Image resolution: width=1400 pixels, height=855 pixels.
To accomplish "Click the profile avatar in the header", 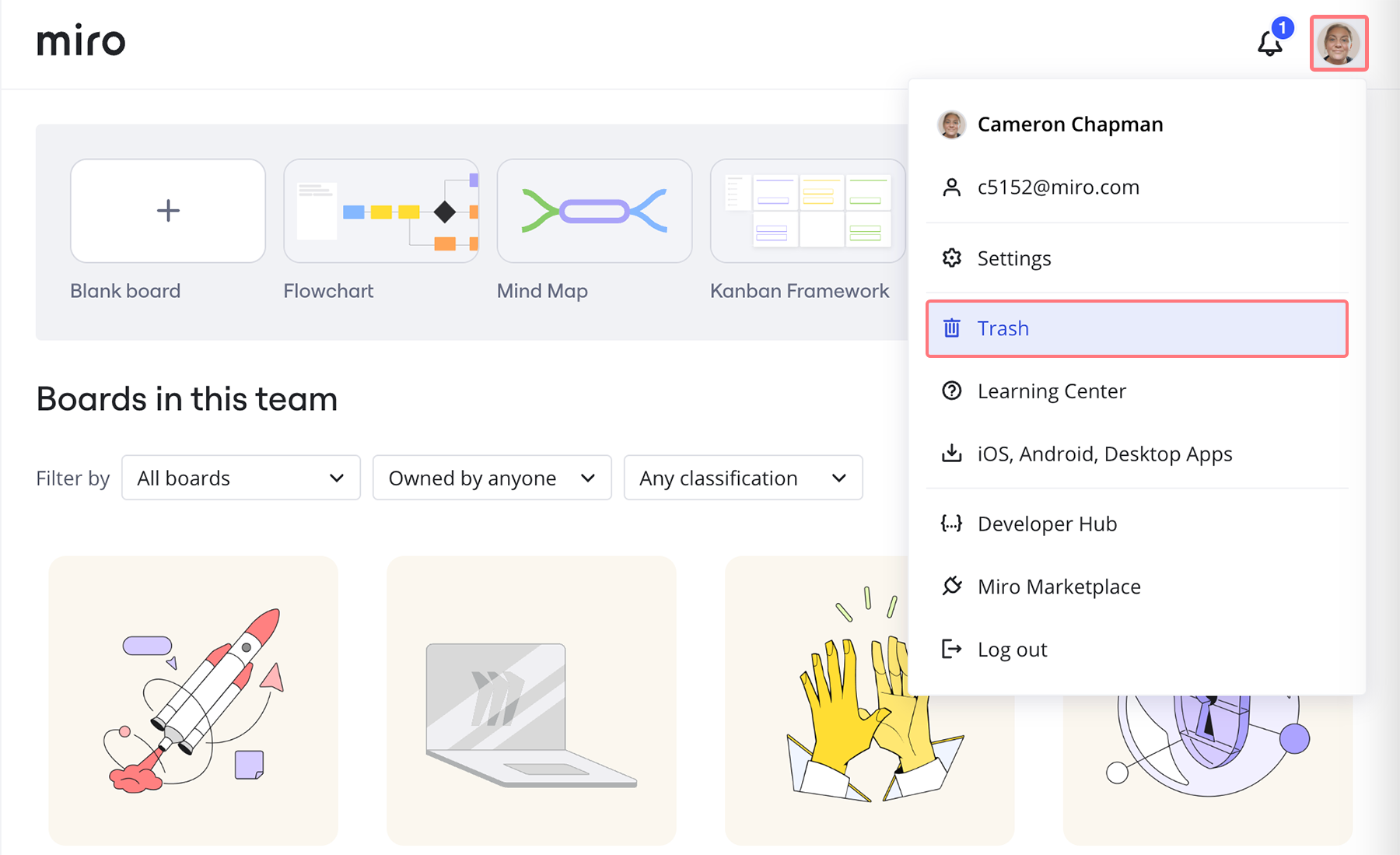I will tap(1339, 44).
